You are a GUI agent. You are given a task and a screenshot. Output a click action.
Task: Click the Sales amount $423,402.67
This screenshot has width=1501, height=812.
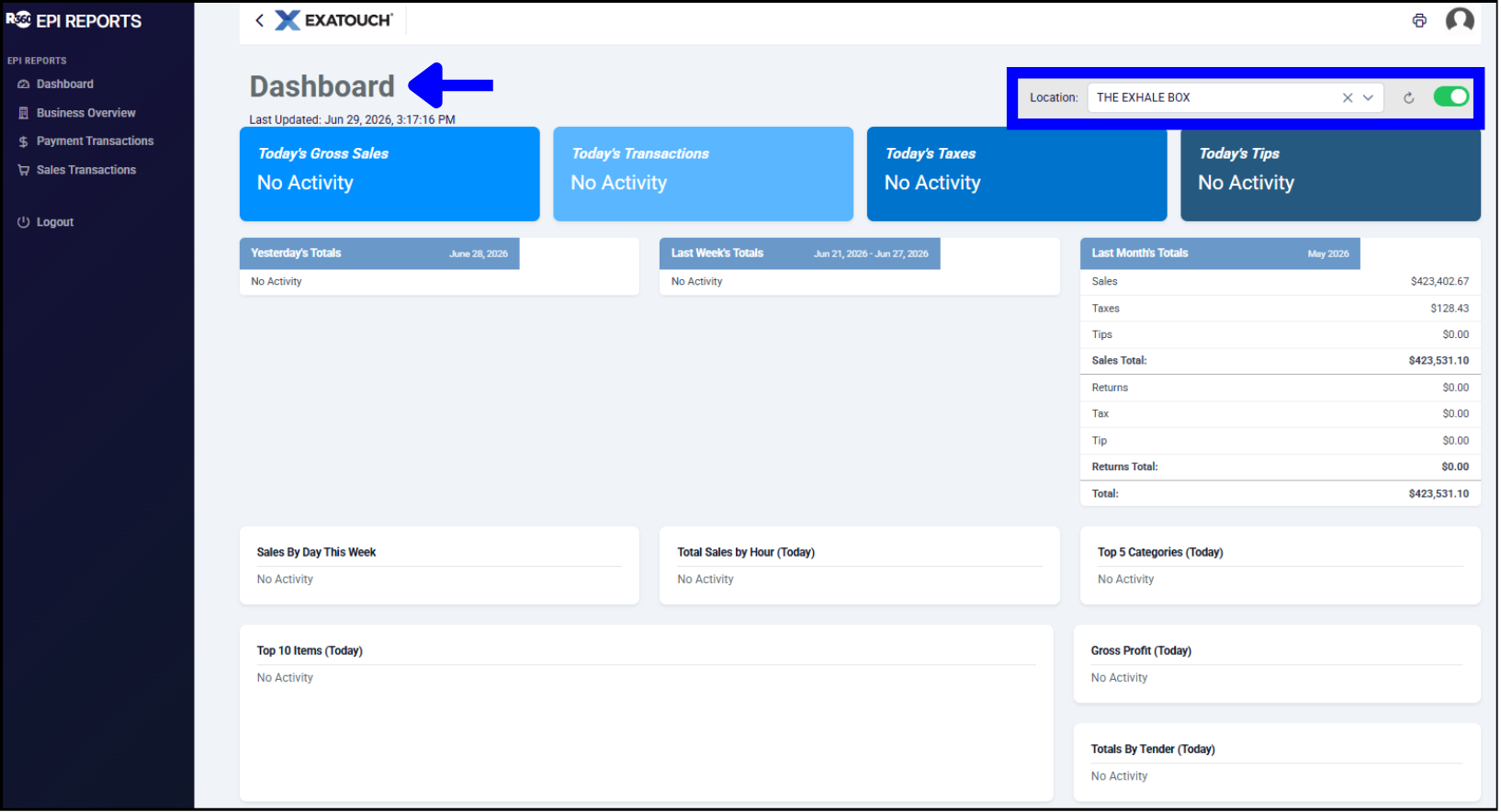[x=1440, y=282]
